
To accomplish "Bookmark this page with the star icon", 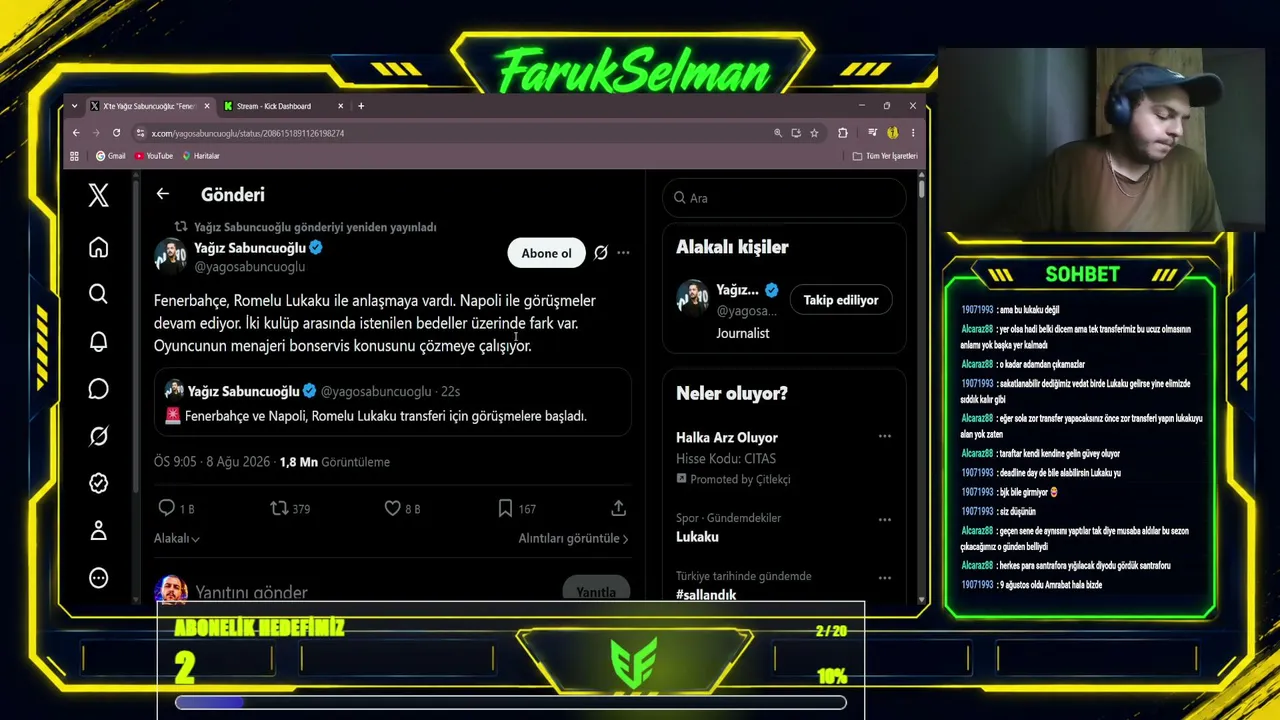I will 814,133.
